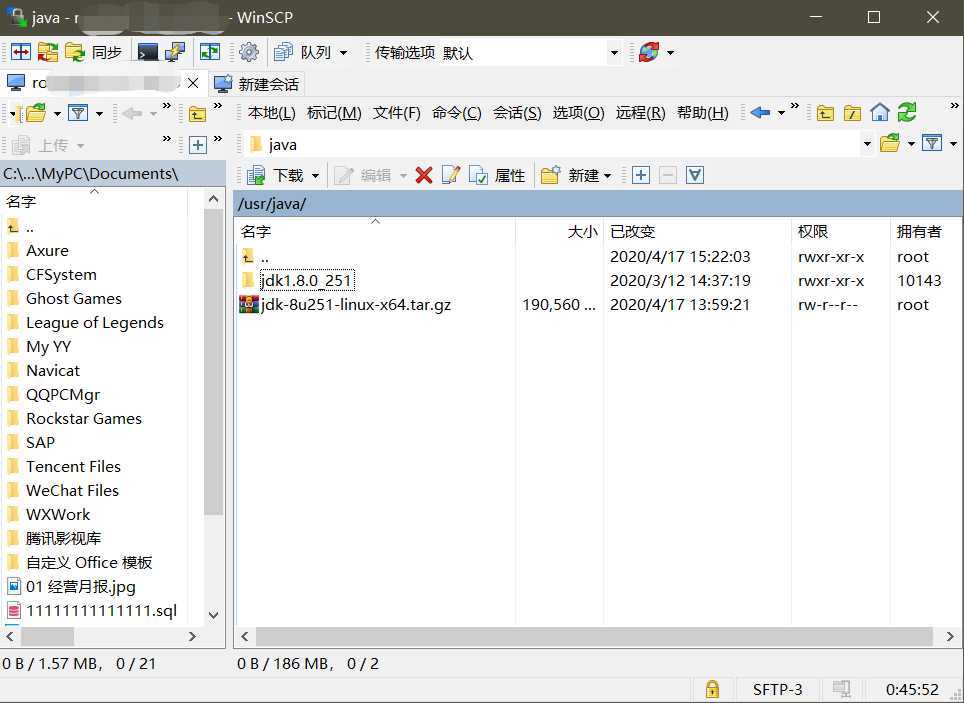The width and height of the screenshot is (964, 703).
Task: Click the invert selection triangle icon
Action: pyautogui.click(x=695, y=176)
